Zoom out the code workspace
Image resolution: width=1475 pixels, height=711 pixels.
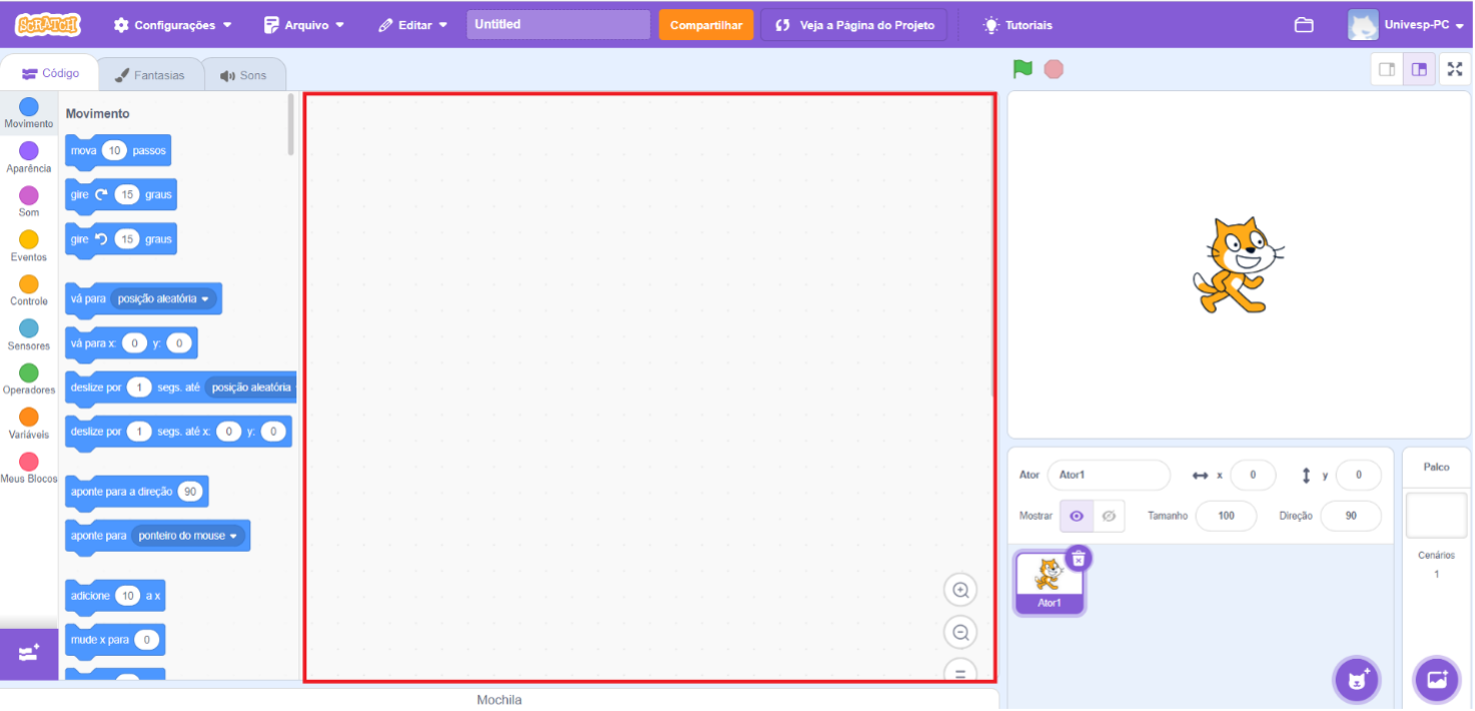[961, 633]
